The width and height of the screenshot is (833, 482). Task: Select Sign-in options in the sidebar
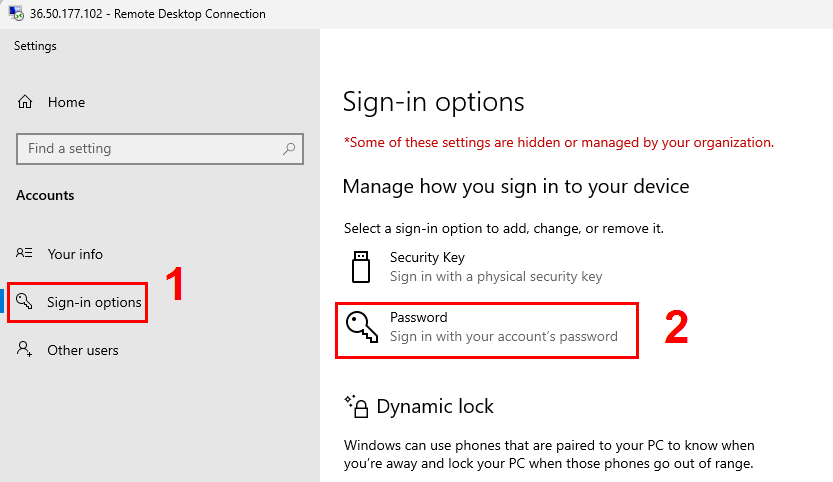pos(78,302)
